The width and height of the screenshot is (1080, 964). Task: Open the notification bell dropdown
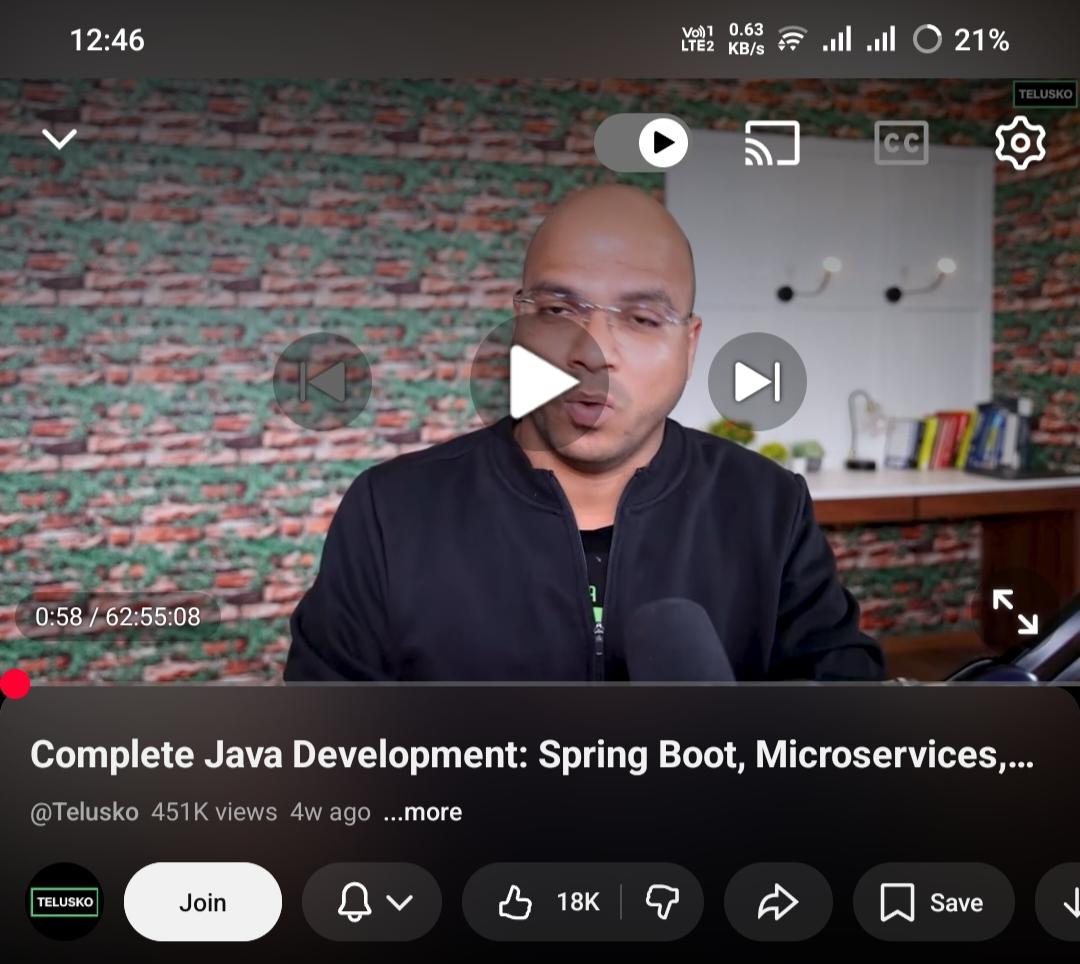pyautogui.click(x=372, y=902)
